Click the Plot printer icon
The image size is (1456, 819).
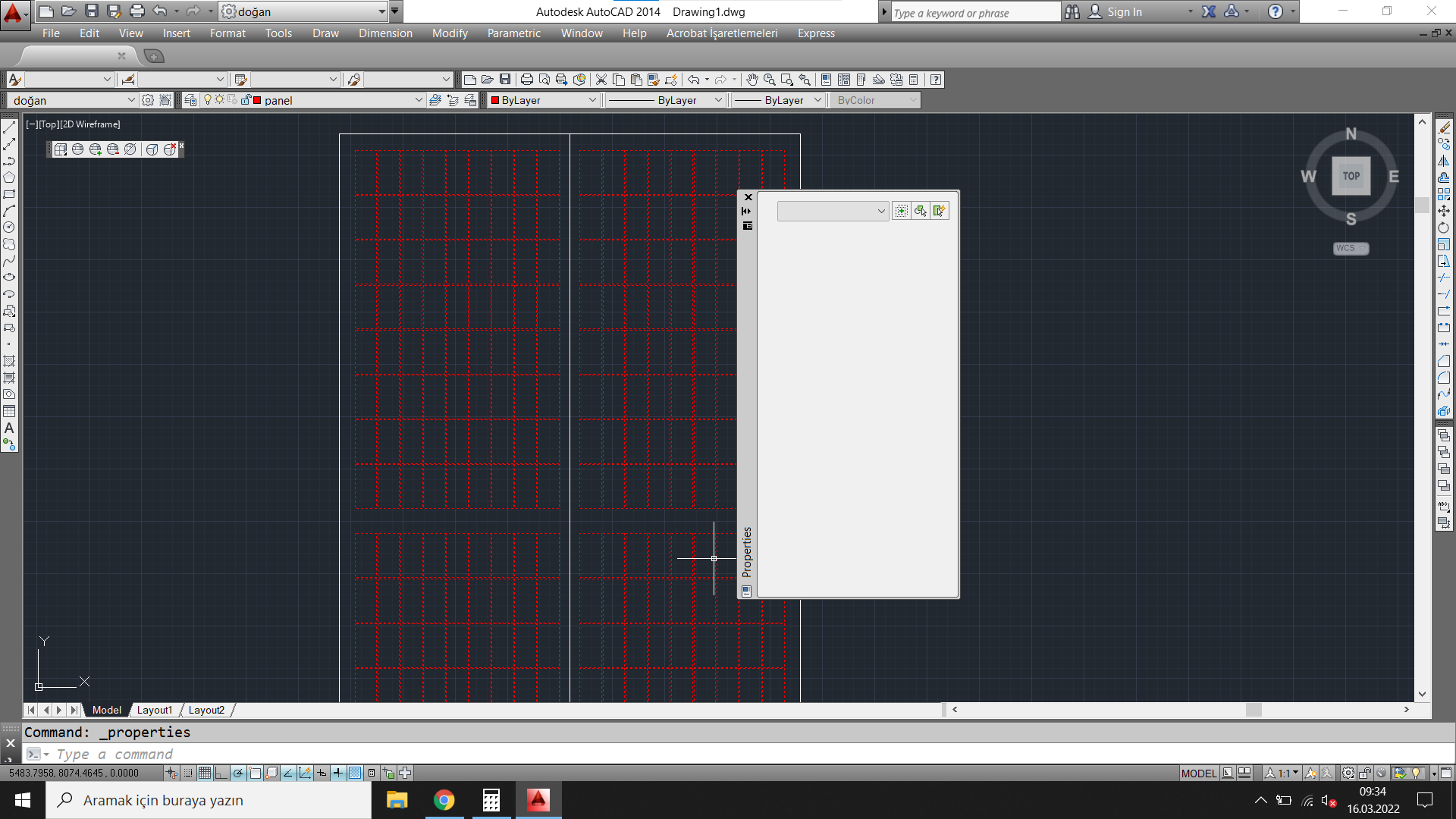point(526,80)
